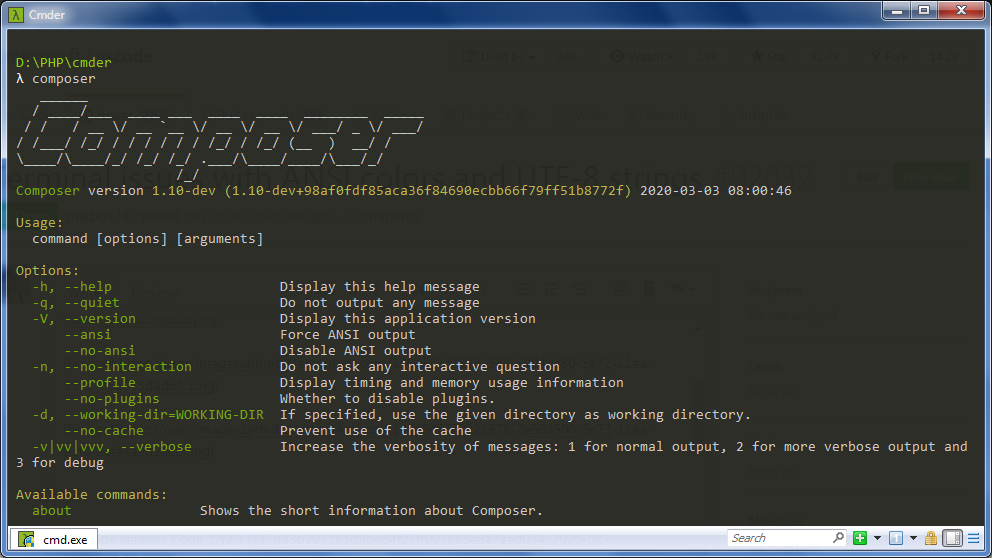
Task: Click the typed 'composer' command text
Action: pyautogui.click(x=64, y=78)
